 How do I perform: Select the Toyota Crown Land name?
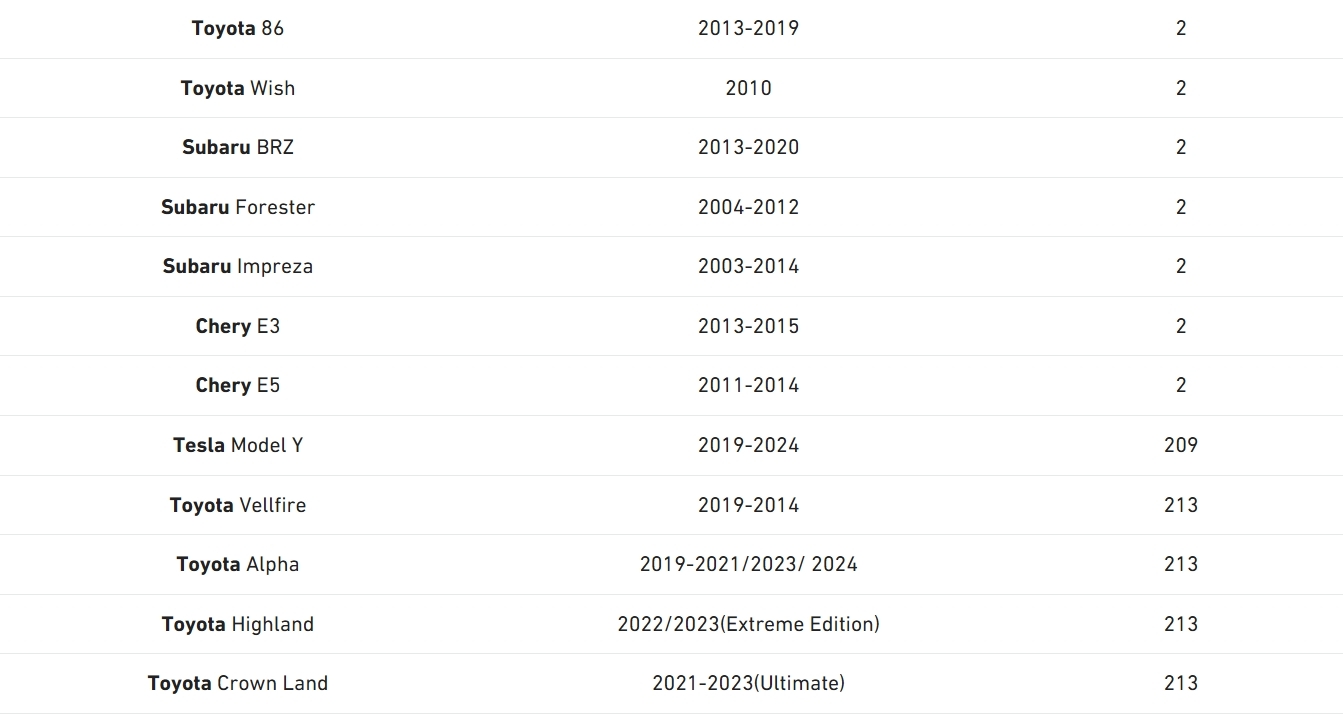tap(238, 683)
